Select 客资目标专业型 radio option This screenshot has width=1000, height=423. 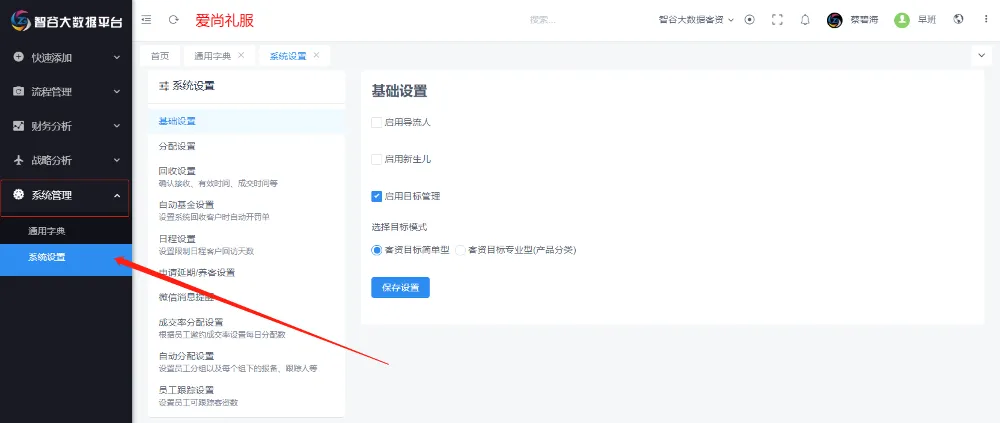pyautogui.click(x=461, y=250)
